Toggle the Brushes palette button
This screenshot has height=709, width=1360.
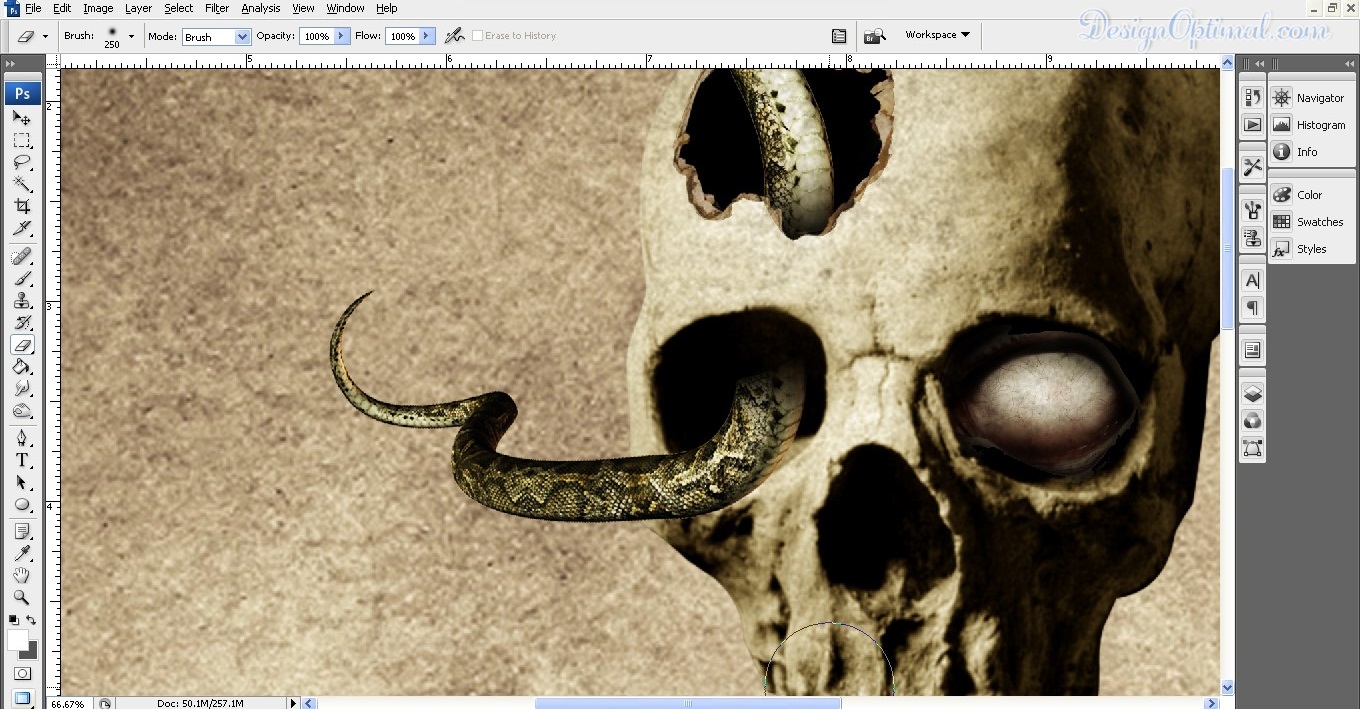click(838, 36)
